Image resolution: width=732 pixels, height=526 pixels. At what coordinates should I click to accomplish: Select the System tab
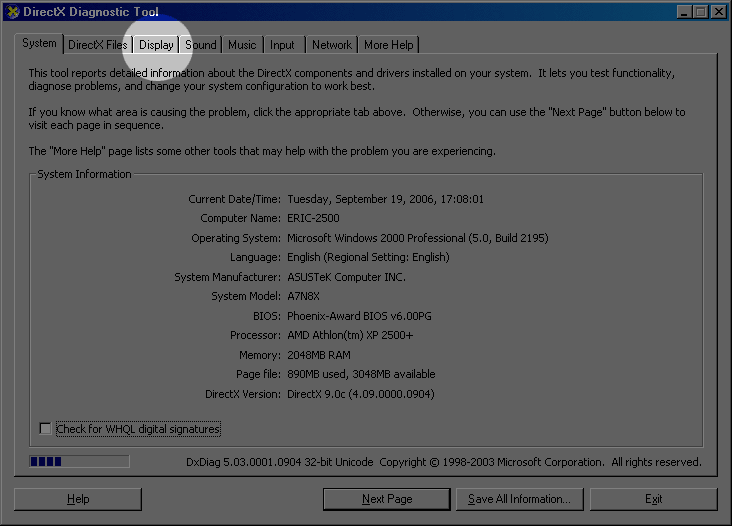(39, 43)
